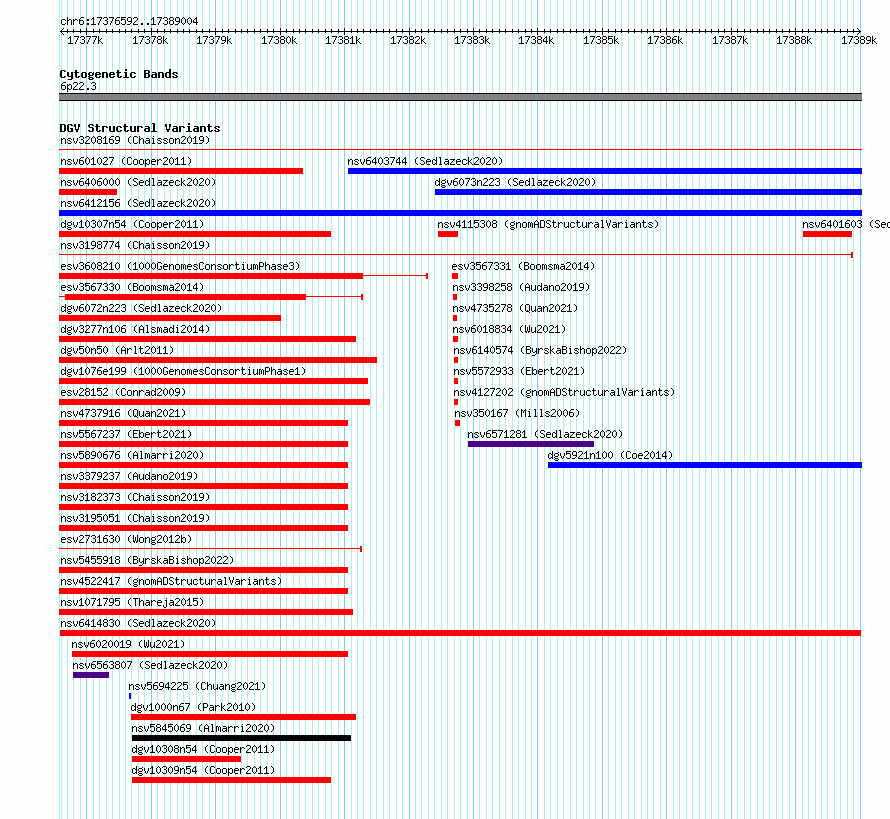The height and width of the screenshot is (819, 890).
Task: Click nsv4115308 (gnomADStructuralVariants) label
Action: (x=548, y=224)
